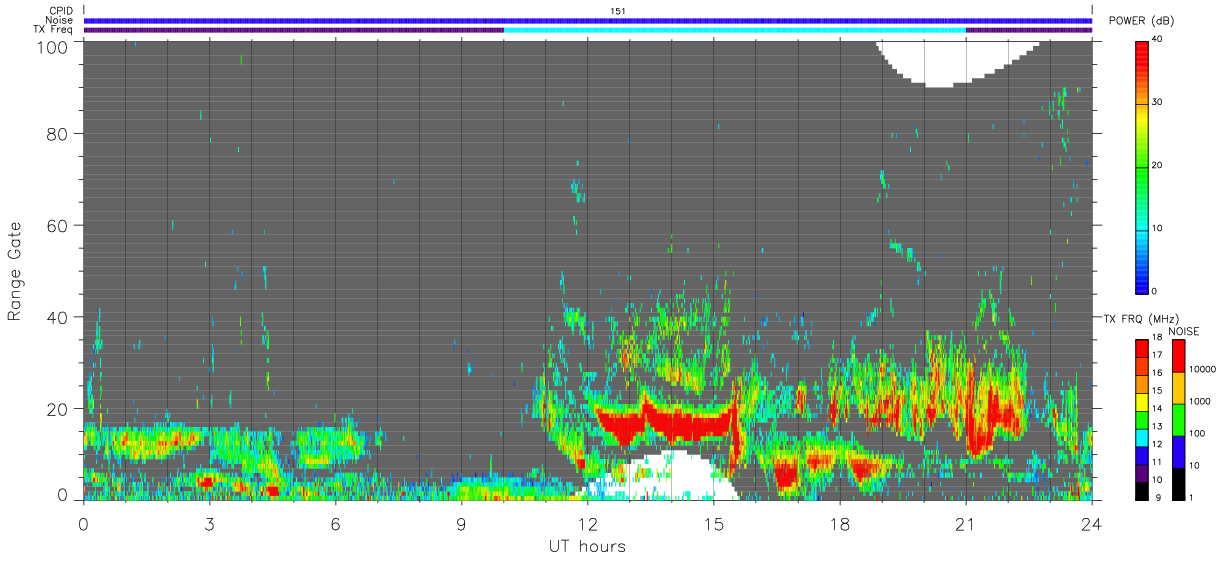Click the 20 tick on the POWER scale
Viewport: 1228px width, 567px height.
coord(1158,165)
